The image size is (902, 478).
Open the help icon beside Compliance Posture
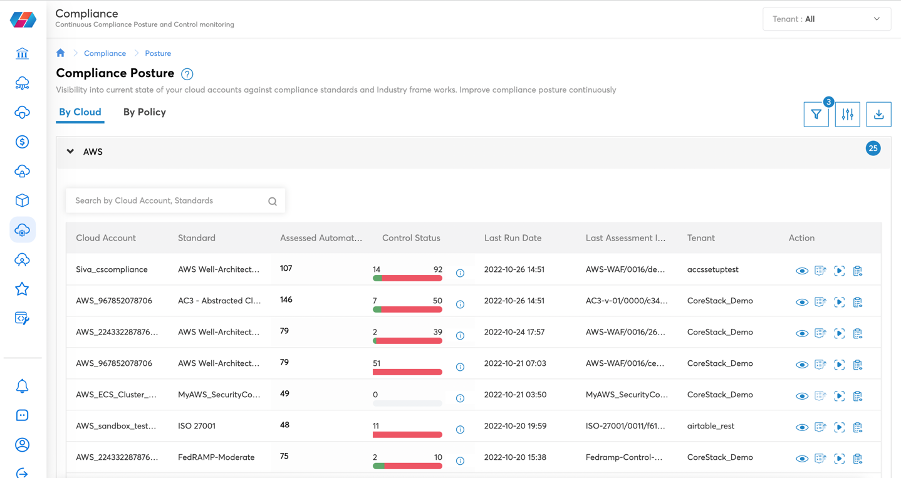(x=187, y=74)
